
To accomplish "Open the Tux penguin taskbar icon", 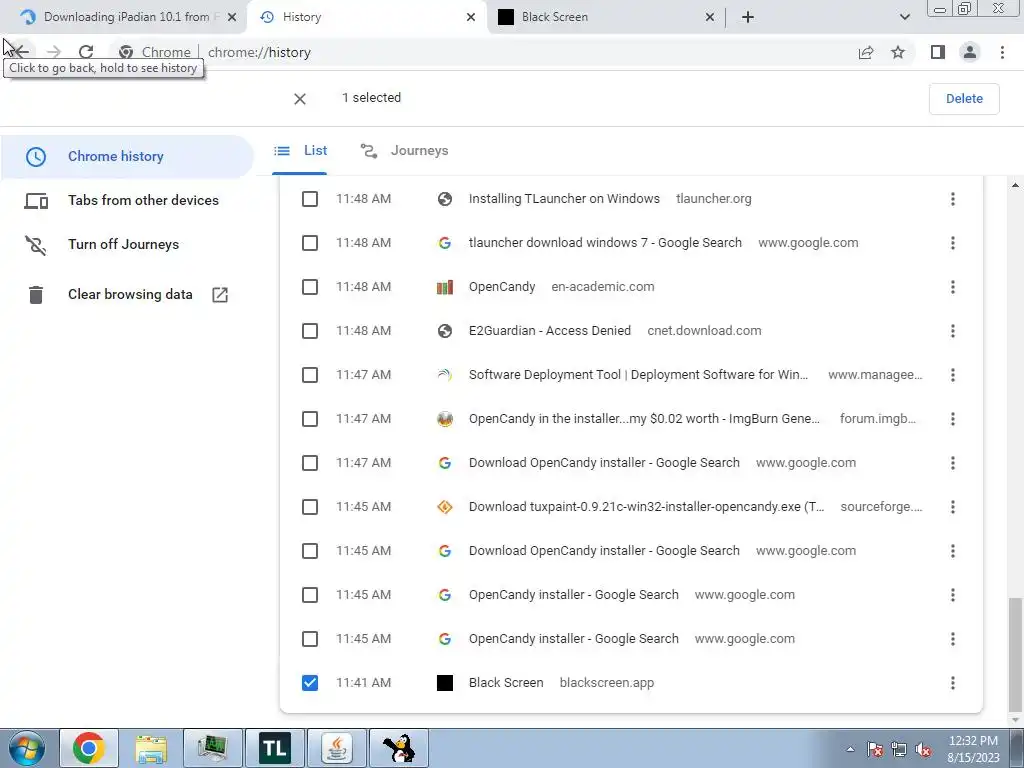I will 399,748.
